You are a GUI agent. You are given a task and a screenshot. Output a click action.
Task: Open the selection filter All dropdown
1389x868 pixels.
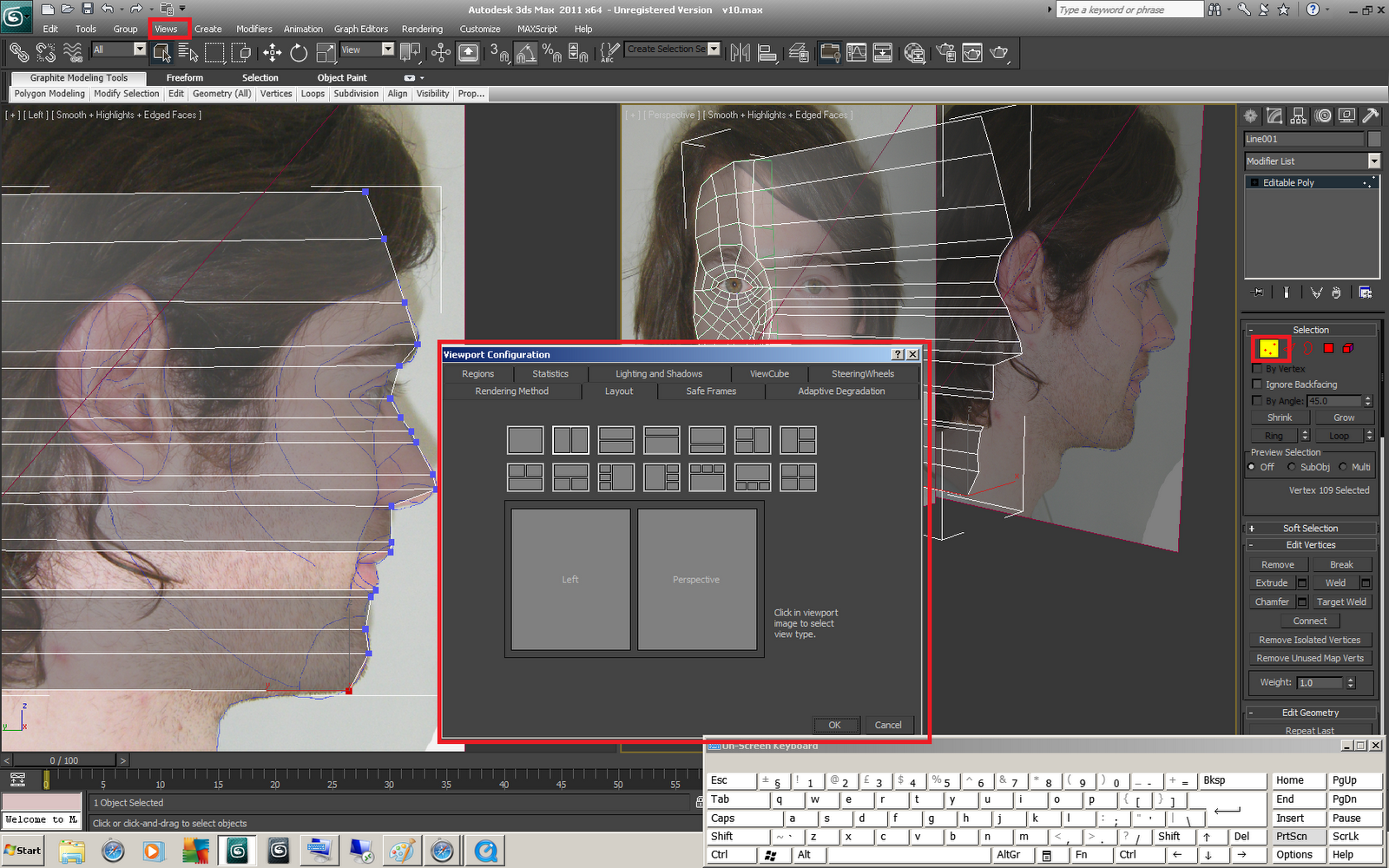pyautogui.click(x=140, y=49)
